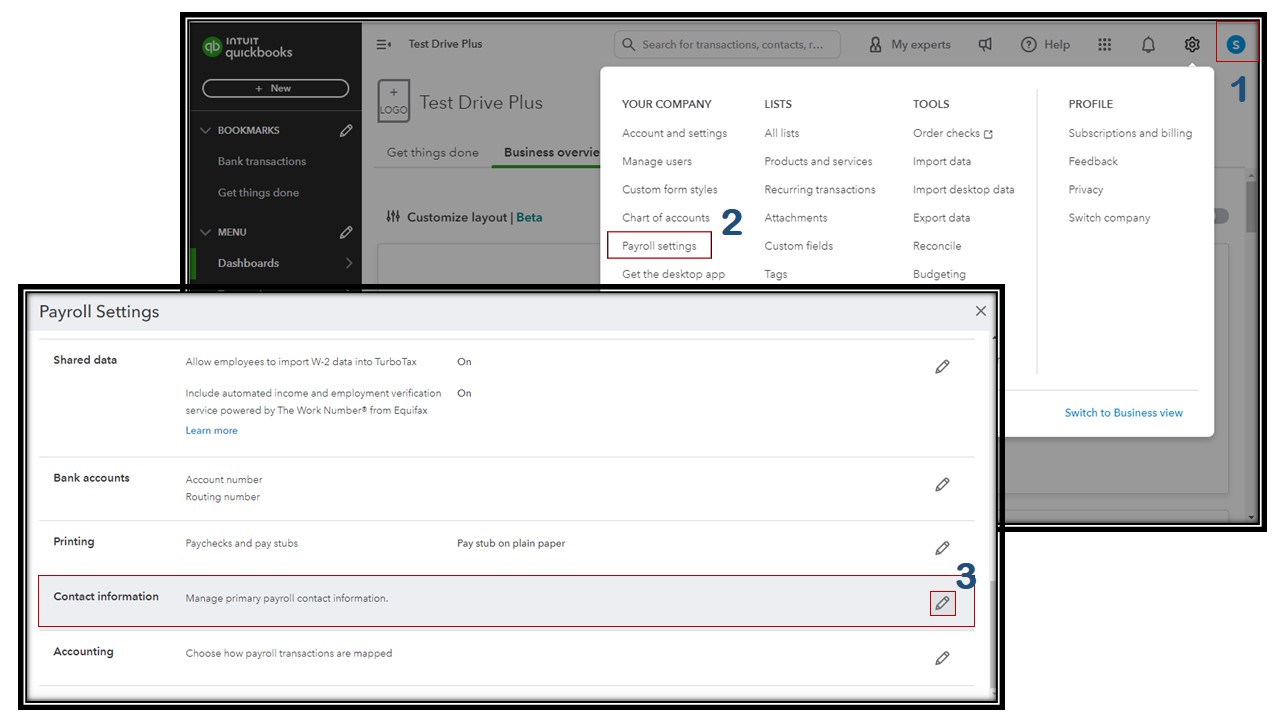Open Subscriptions and billing
Image resolution: width=1280 pixels, height=720 pixels.
click(x=1130, y=133)
